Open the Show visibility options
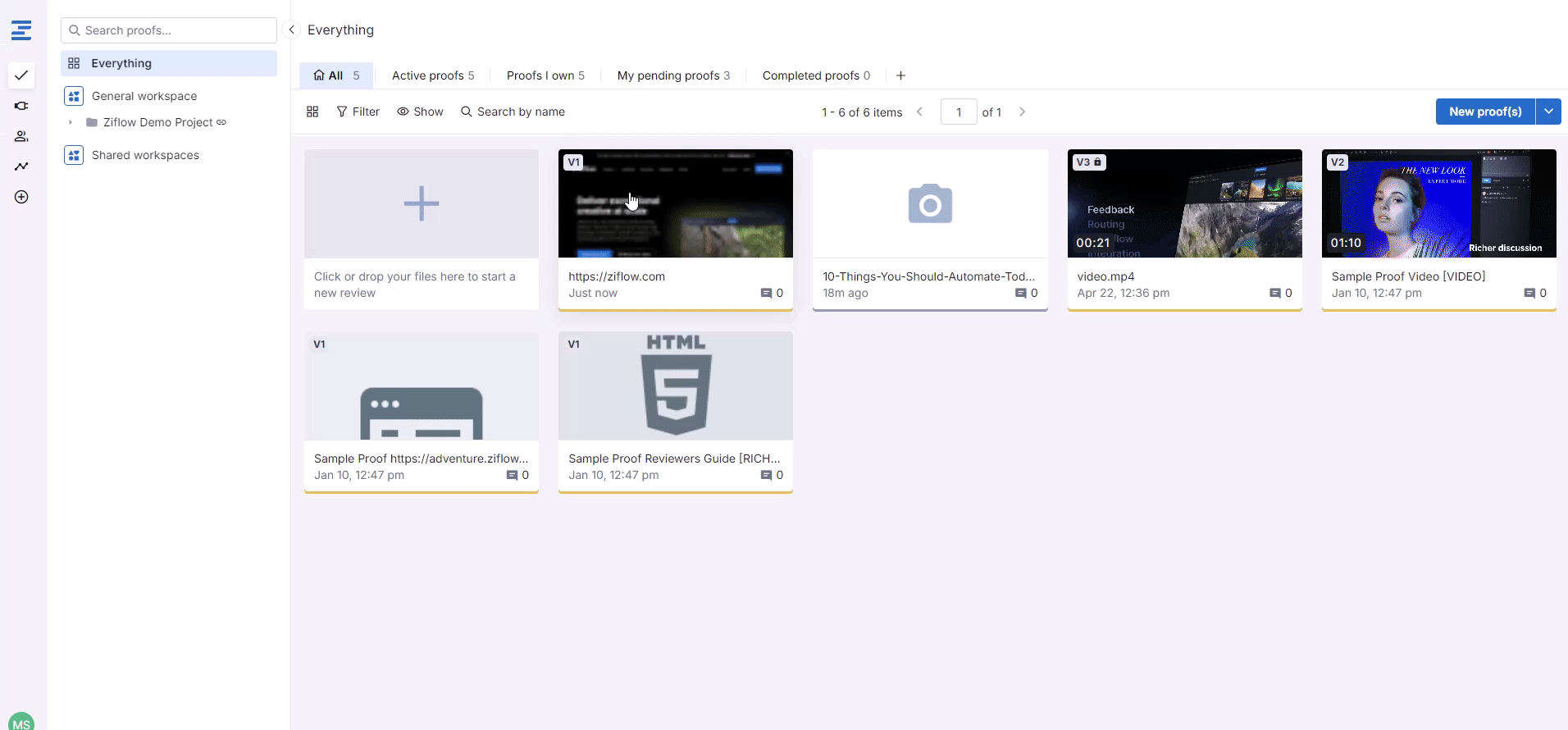This screenshot has width=1568, height=730. 420,112
